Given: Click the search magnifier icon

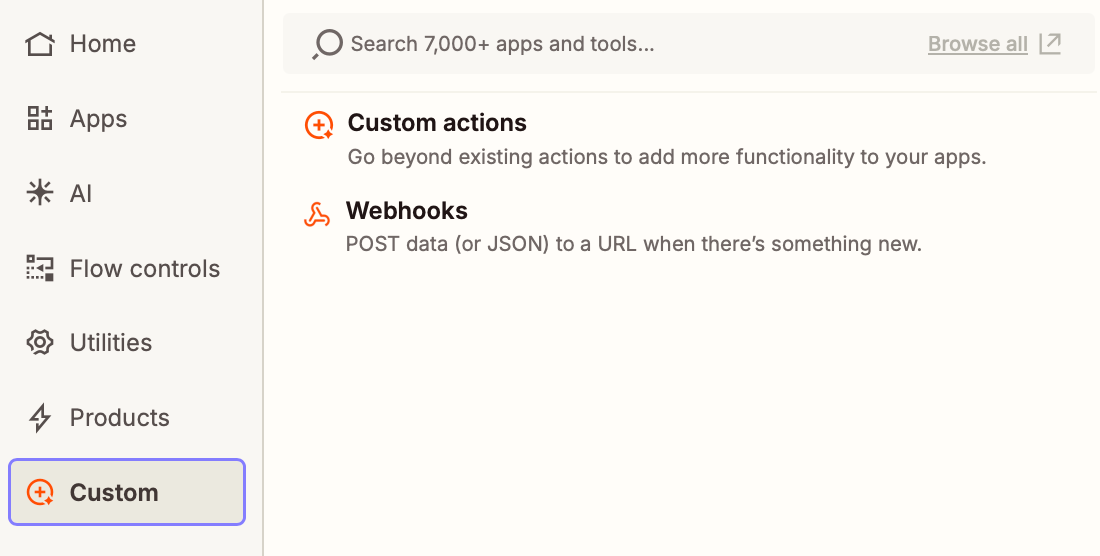Looking at the screenshot, I should 327,45.
